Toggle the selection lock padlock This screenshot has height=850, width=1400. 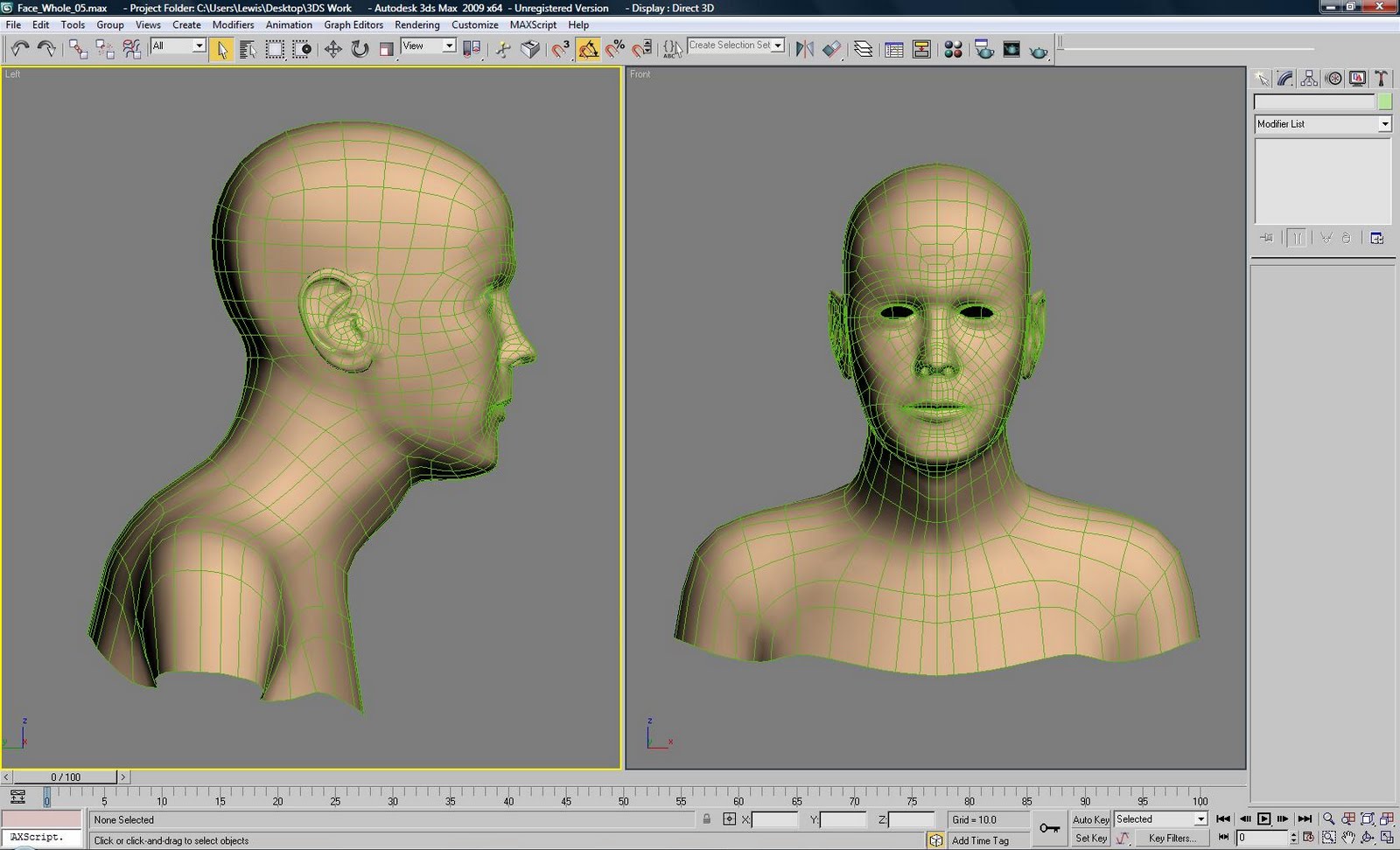706,819
